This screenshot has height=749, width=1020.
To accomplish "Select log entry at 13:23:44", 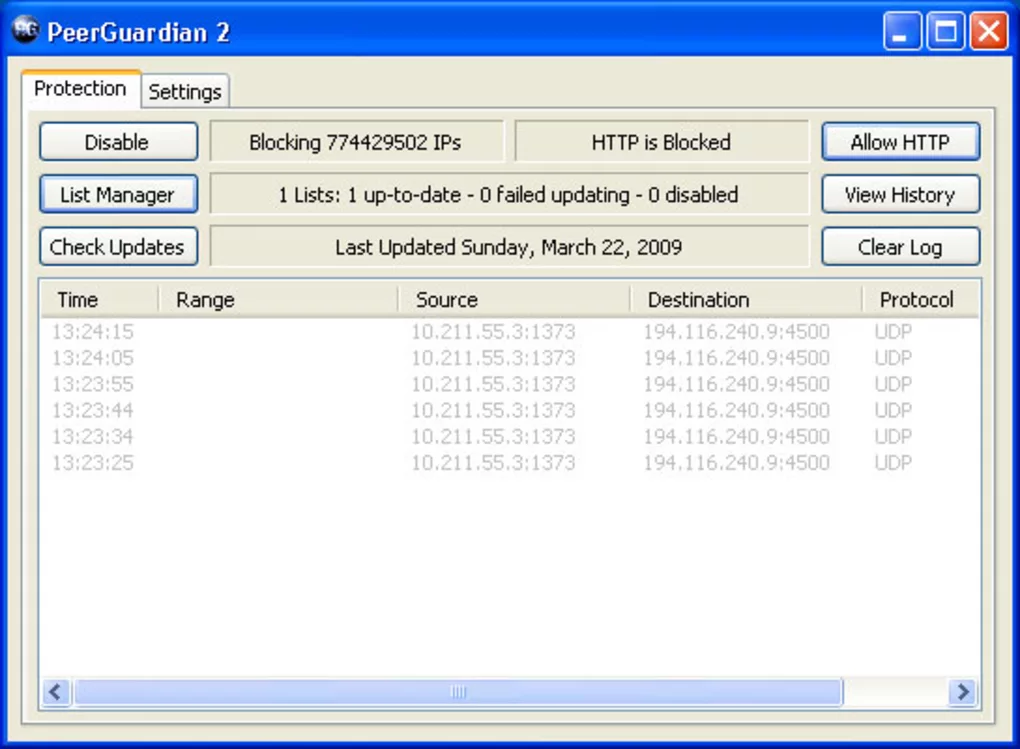I will [x=509, y=411].
